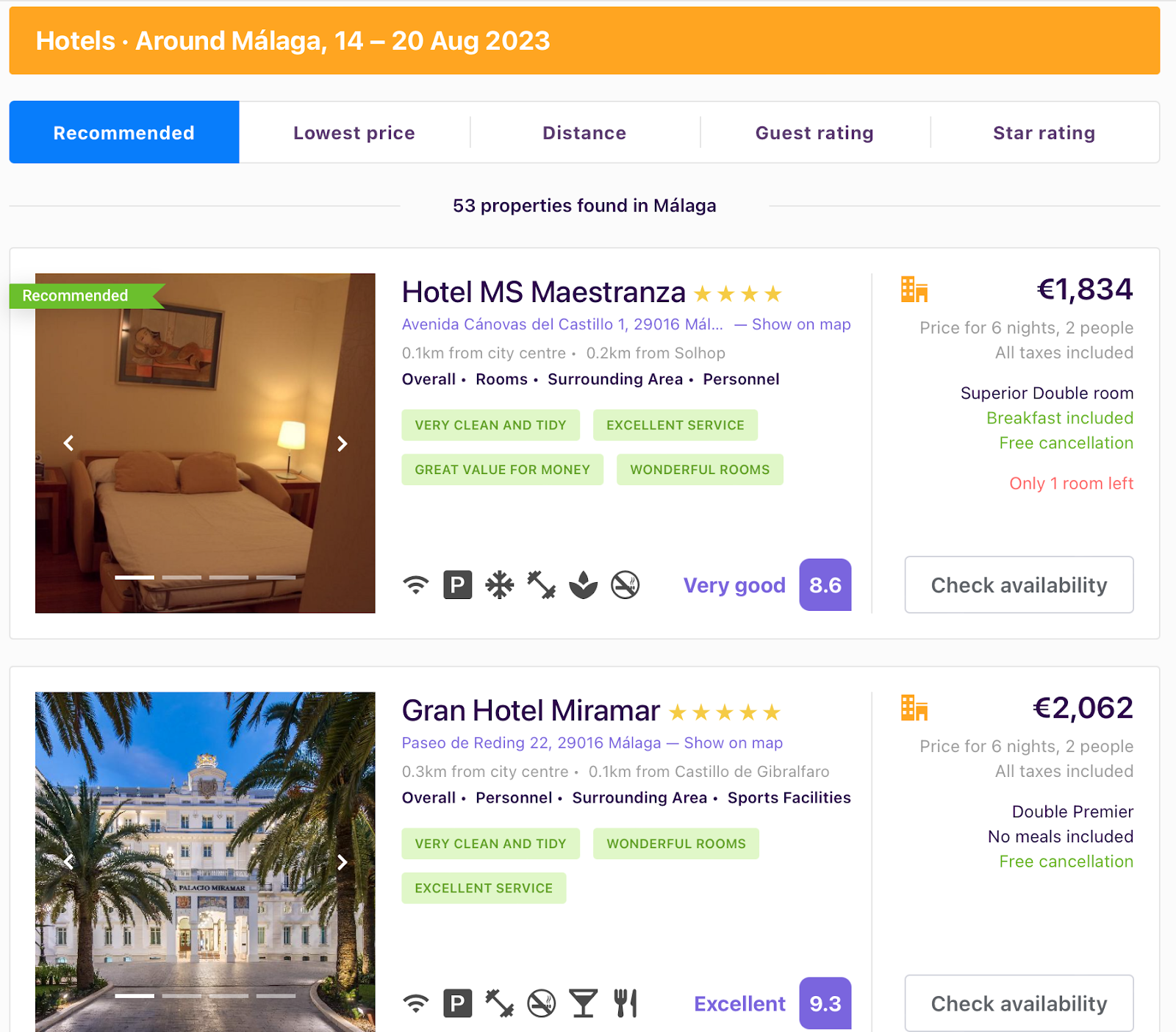Show previous photo of Hotel MS Maestranza
Image resolution: width=1176 pixels, height=1032 pixels.
(x=68, y=443)
